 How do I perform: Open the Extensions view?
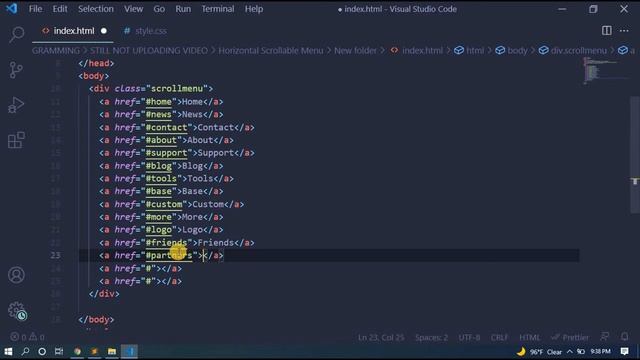tap(16, 140)
